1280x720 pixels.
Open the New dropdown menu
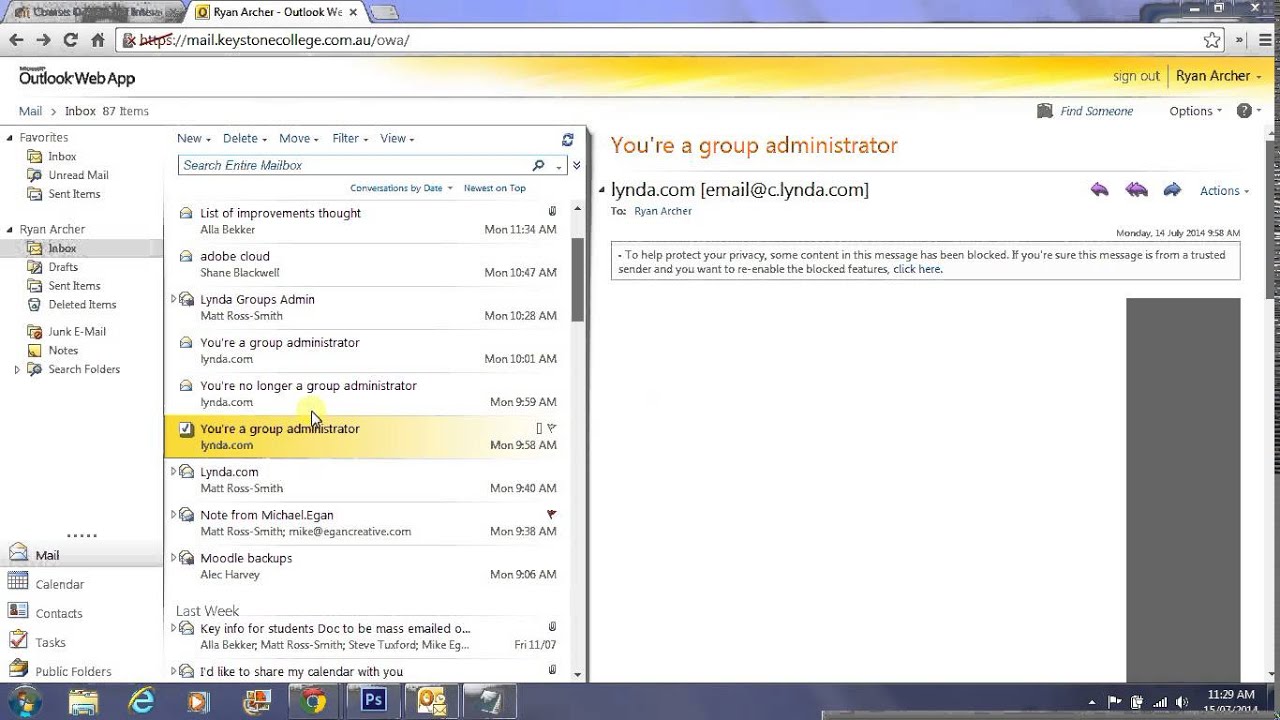click(x=194, y=139)
